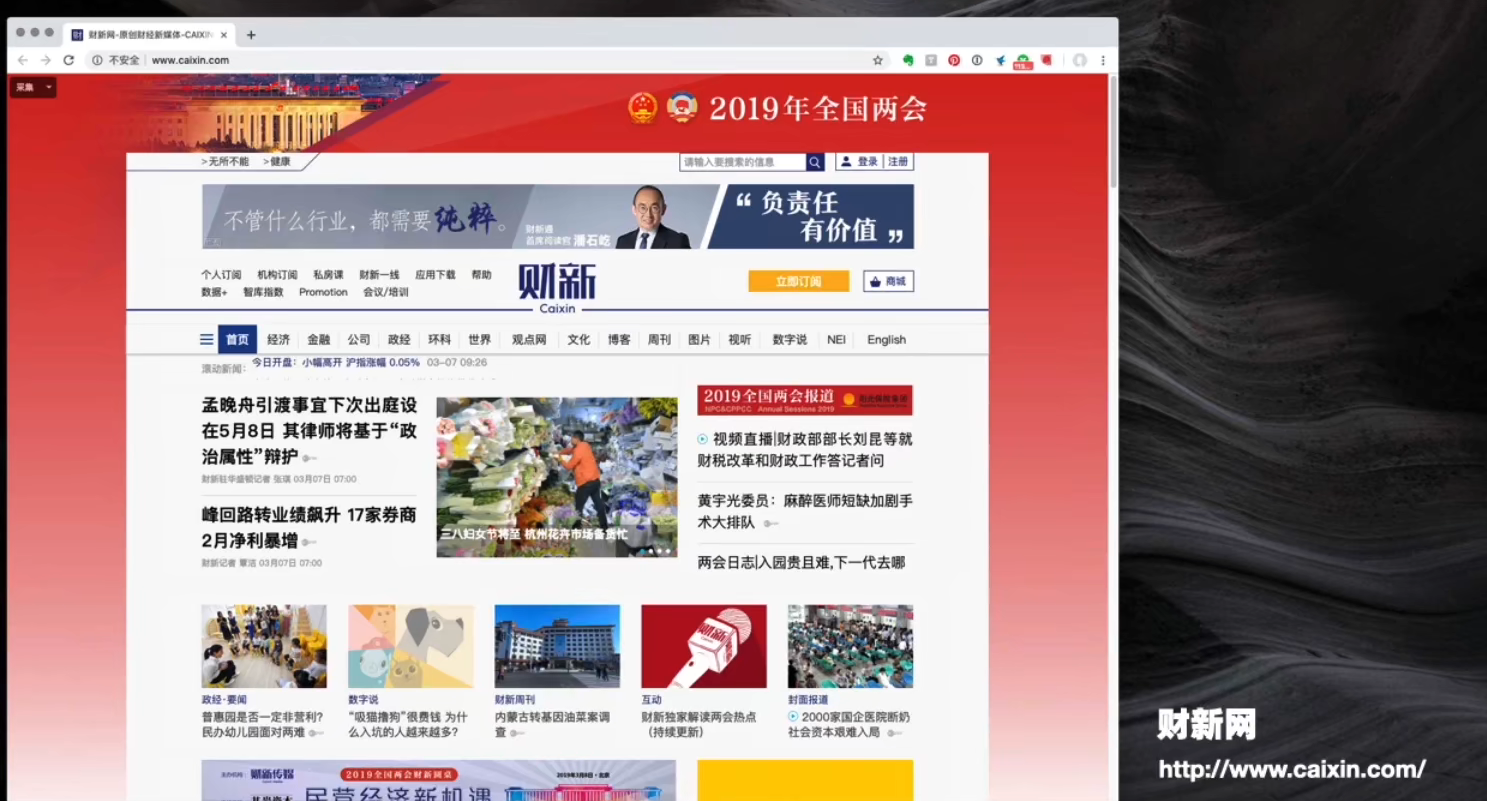The image size is (1487, 801).
Task: Open the new tab plus button
Action: (x=251, y=35)
